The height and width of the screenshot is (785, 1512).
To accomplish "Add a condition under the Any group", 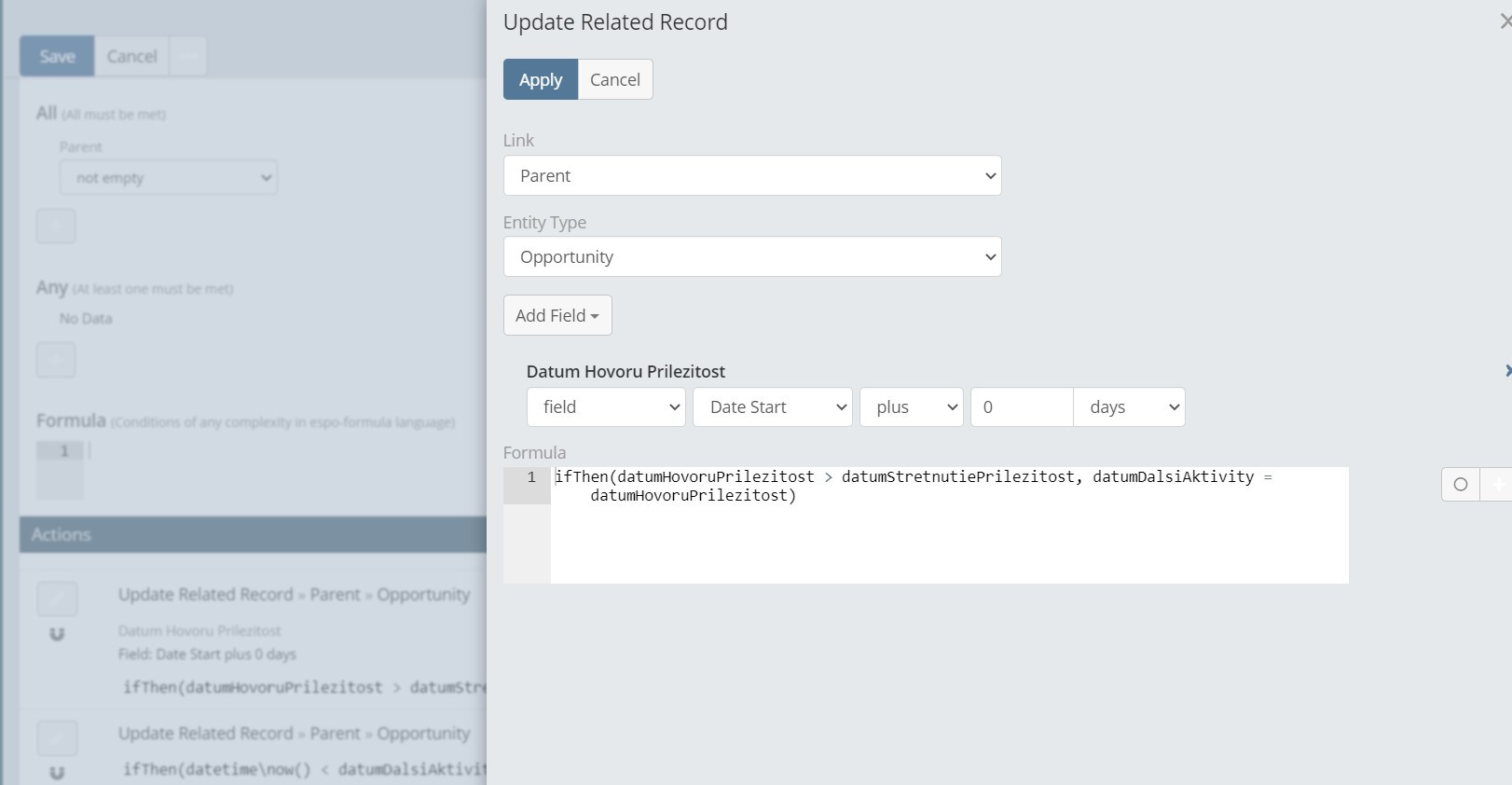I will point(56,360).
